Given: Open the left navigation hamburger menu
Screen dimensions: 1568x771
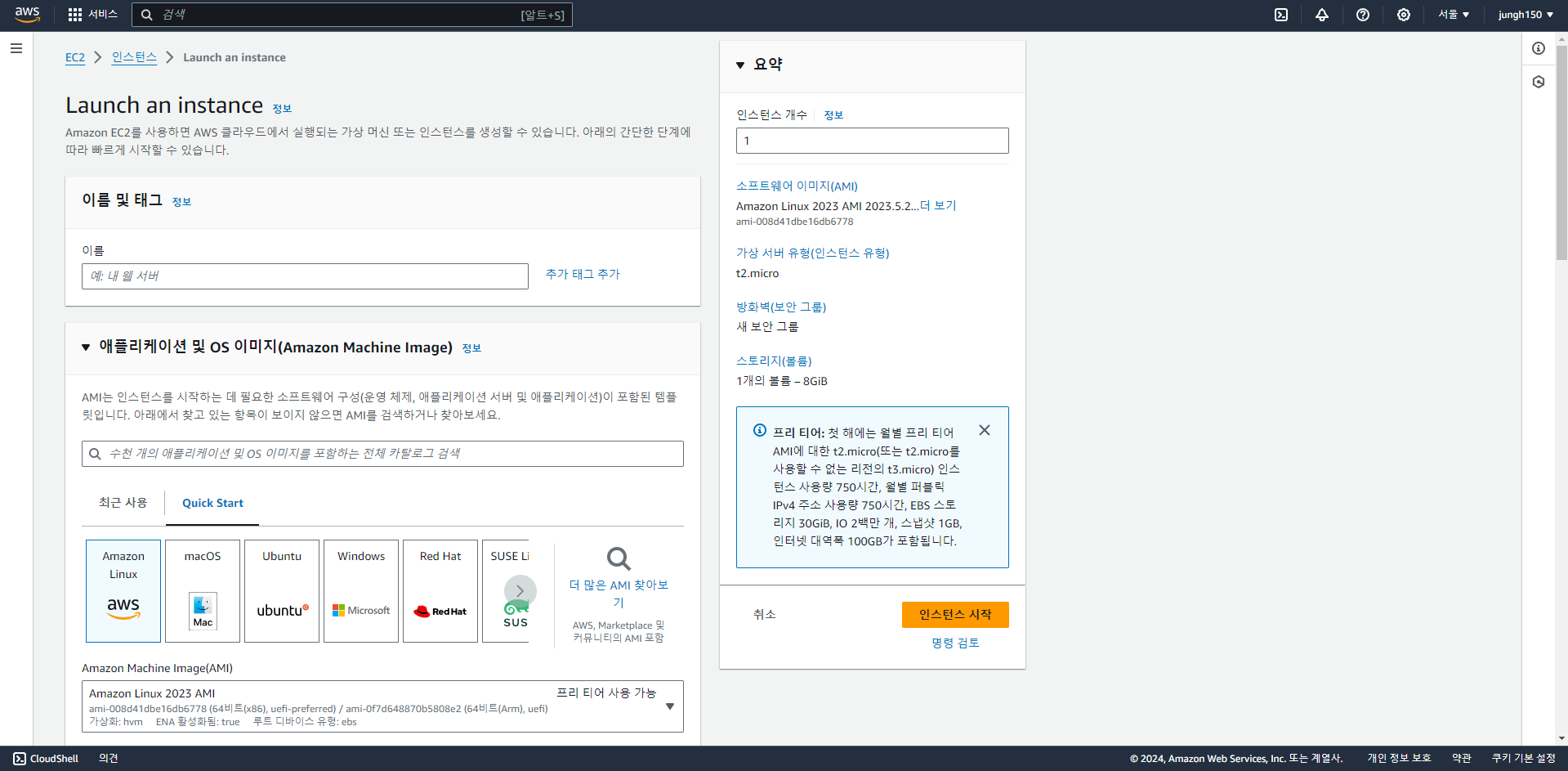Looking at the screenshot, I should 16,48.
